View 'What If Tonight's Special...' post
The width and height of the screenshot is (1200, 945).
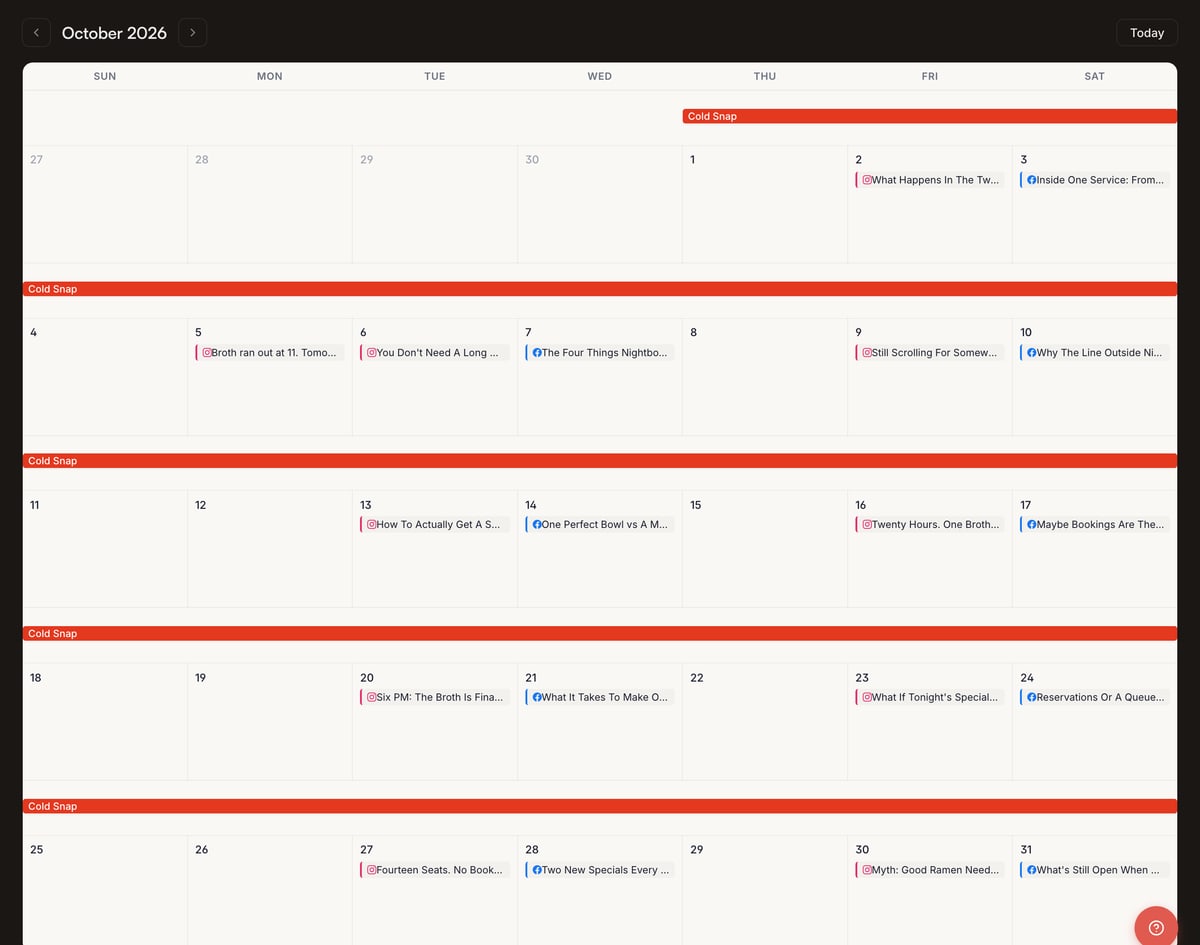pyautogui.click(x=930, y=698)
